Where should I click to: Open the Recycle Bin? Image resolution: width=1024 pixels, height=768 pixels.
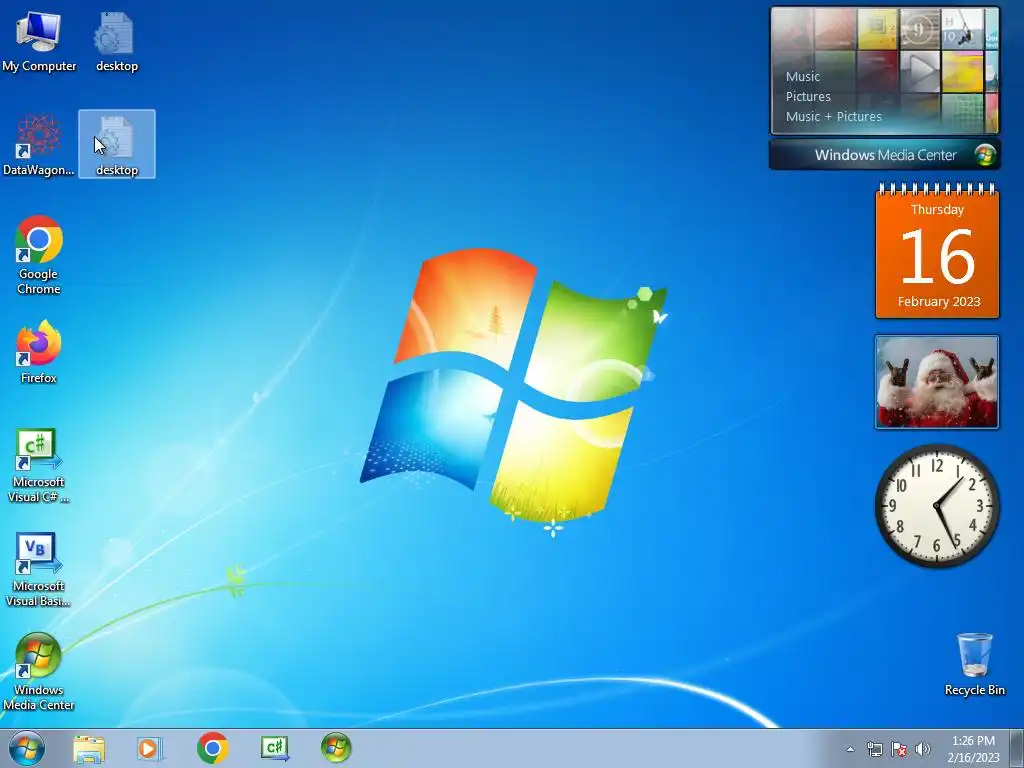click(974, 664)
